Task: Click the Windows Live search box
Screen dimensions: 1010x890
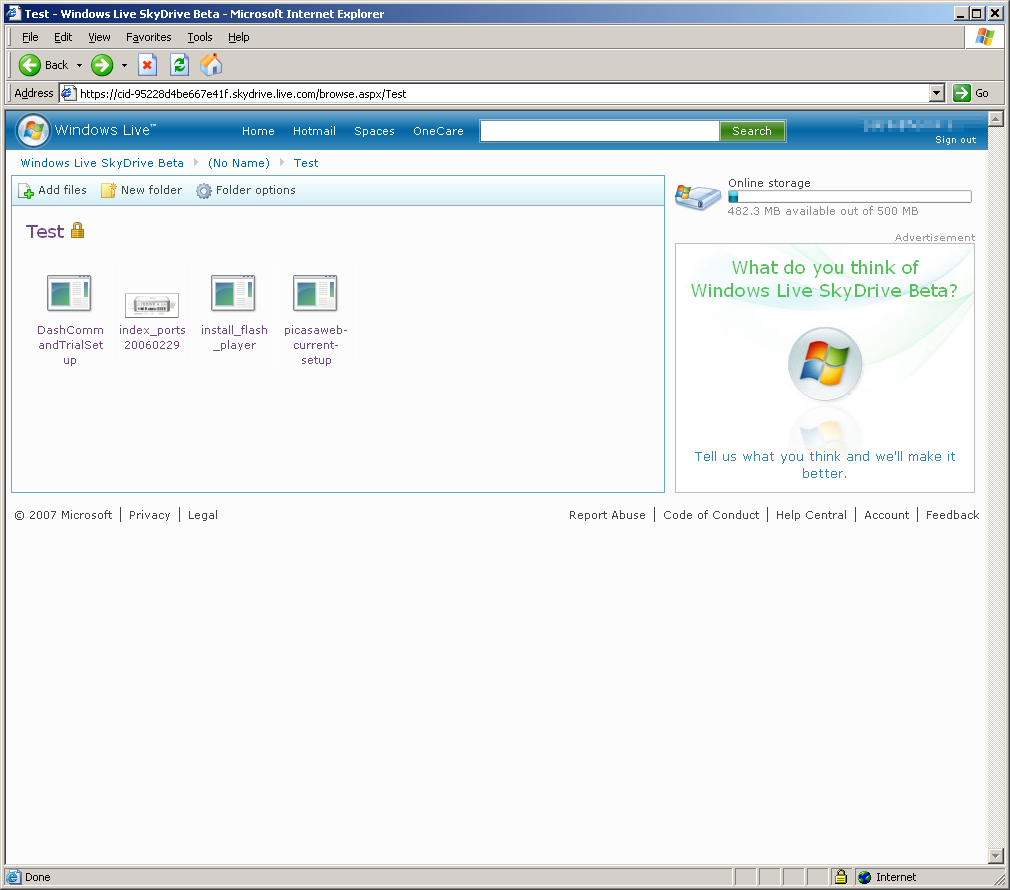Action: click(600, 131)
